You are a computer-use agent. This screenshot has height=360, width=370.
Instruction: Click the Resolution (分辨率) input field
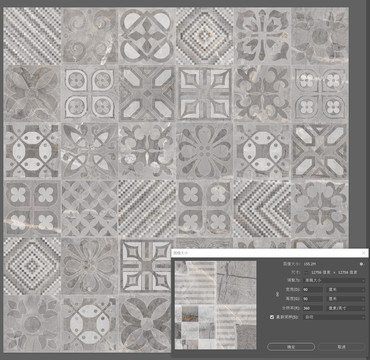click(x=313, y=308)
